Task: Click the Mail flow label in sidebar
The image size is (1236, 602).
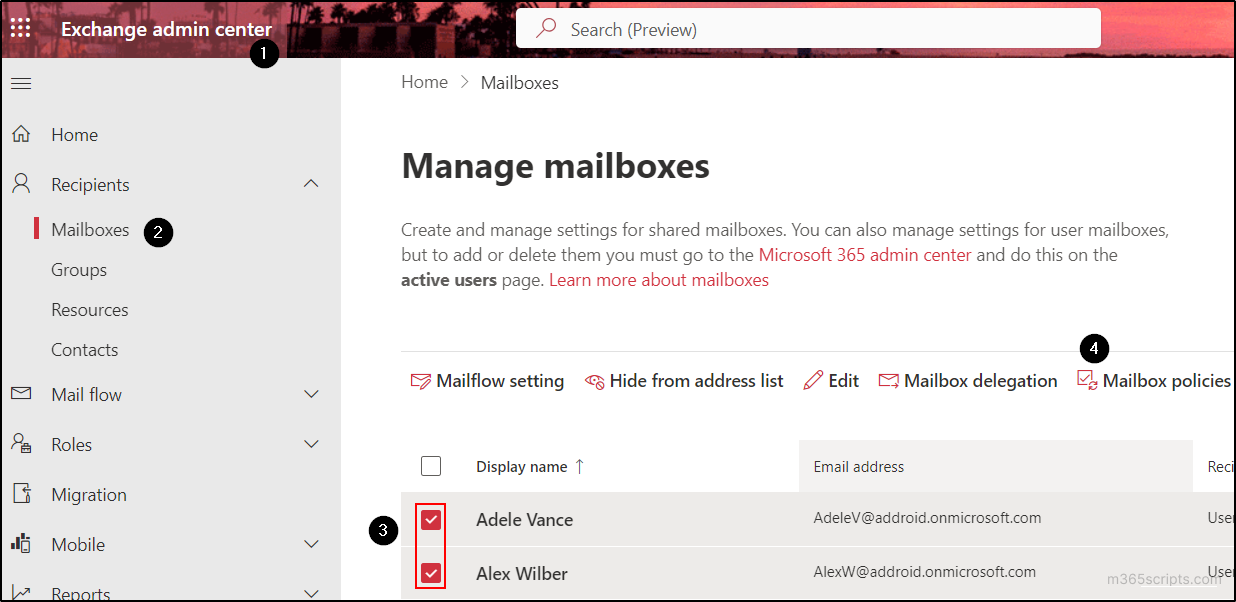Action: [87, 395]
